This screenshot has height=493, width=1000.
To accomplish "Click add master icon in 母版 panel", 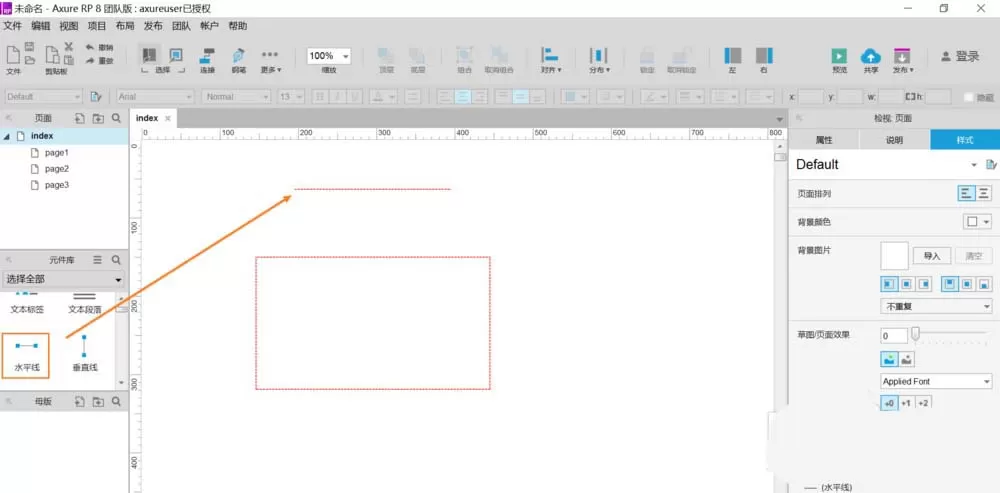I will point(79,402).
